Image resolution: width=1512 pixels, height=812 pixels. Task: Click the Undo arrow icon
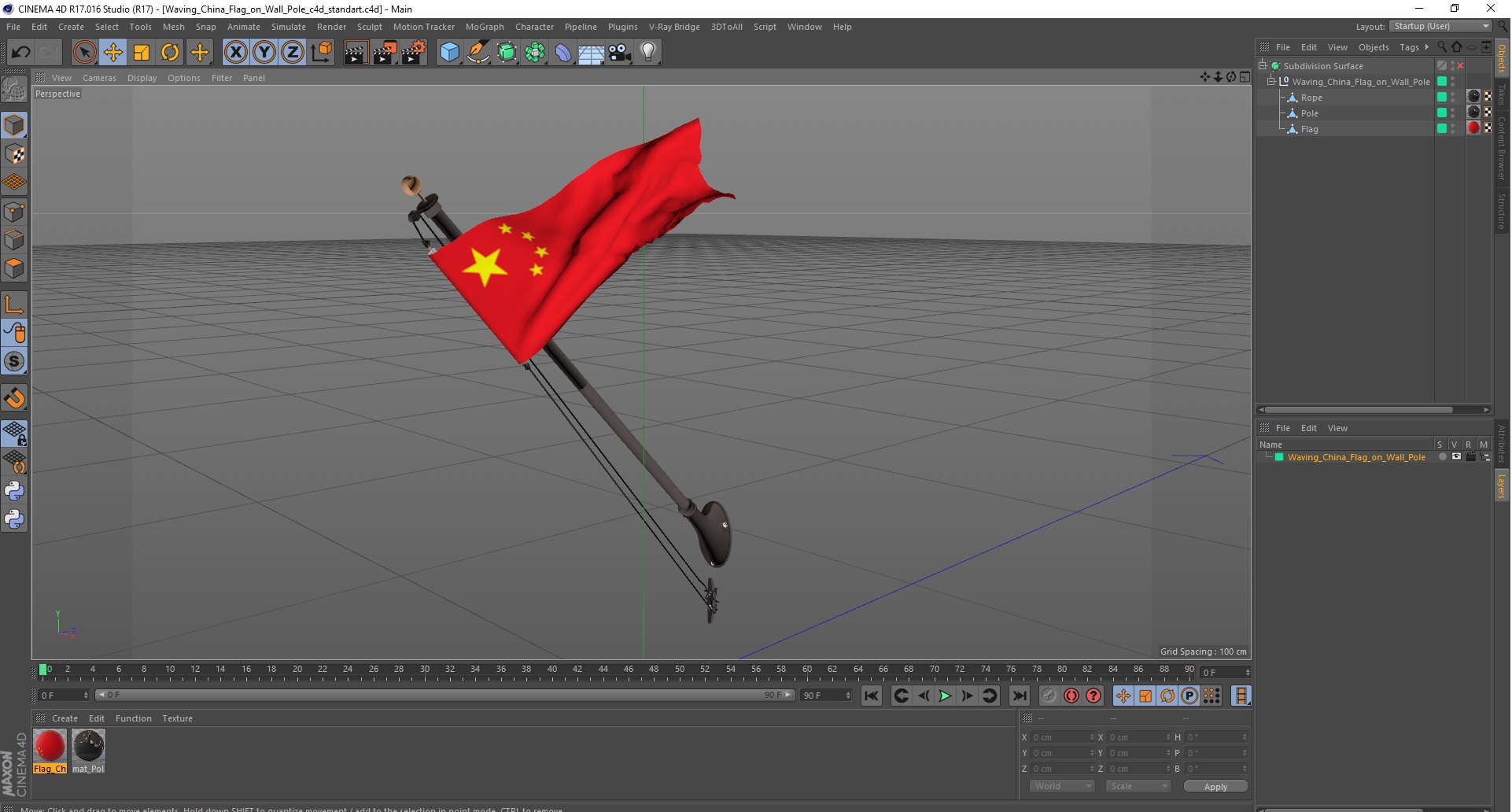coord(21,53)
